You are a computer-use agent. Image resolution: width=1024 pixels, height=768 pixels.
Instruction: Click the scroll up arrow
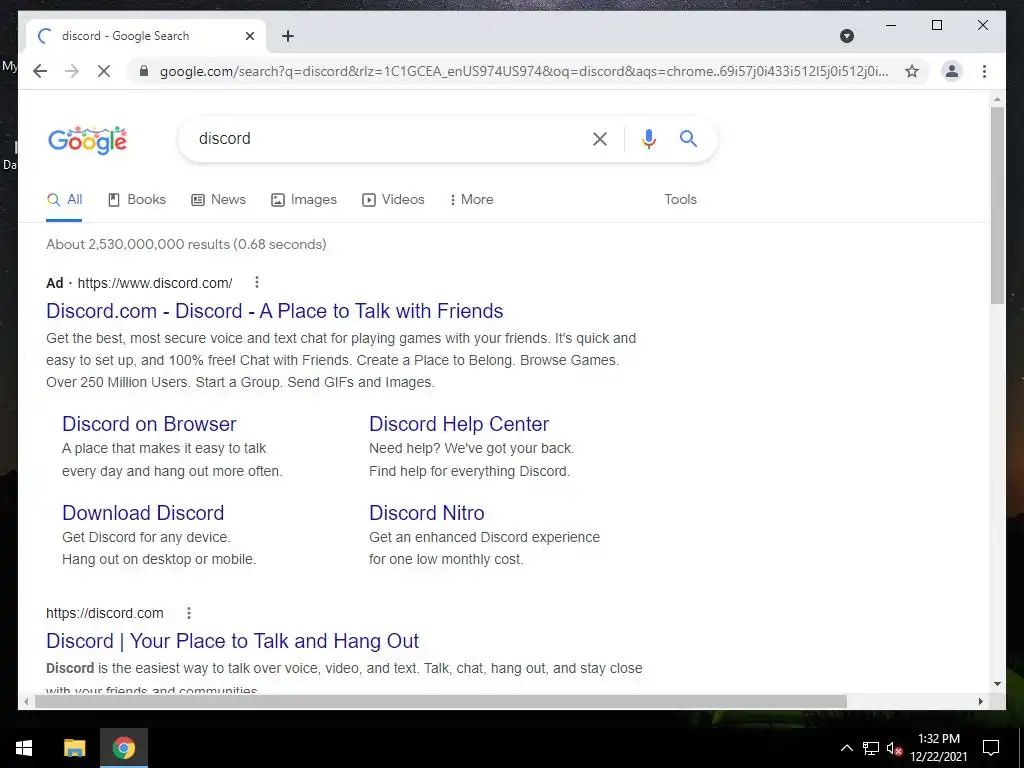pyautogui.click(x=997, y=100)
